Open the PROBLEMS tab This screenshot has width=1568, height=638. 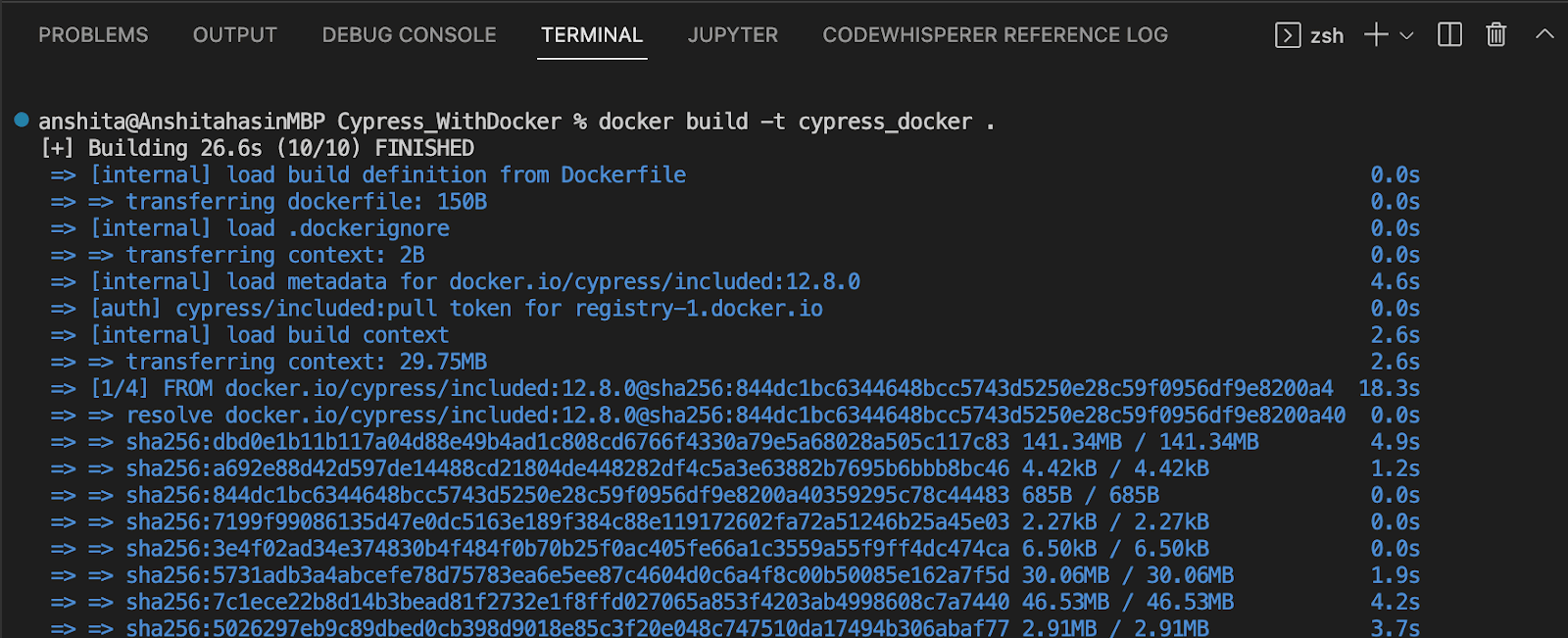pos(93,34)
